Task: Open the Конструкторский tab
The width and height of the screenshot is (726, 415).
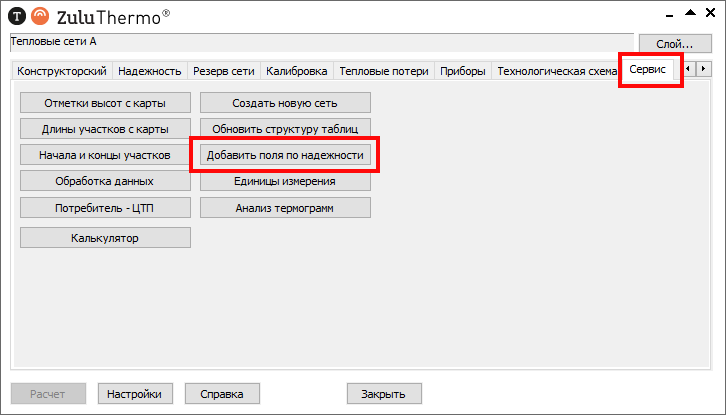Action: click(x=61, y=71)
